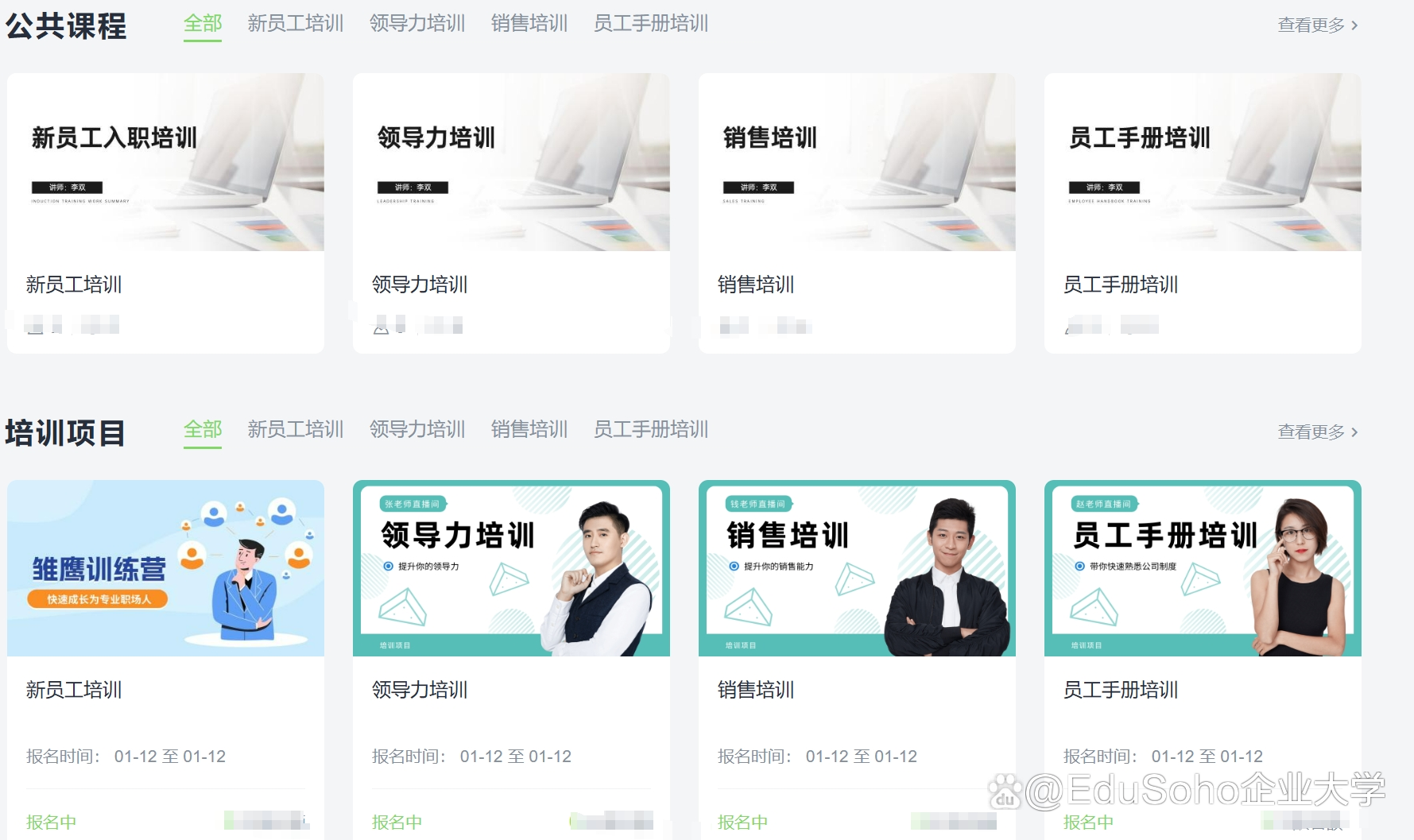The image size is (1414, 840).
Task: Select 员工手册培训 tab under 公共课程
Action: coord(651,24)
